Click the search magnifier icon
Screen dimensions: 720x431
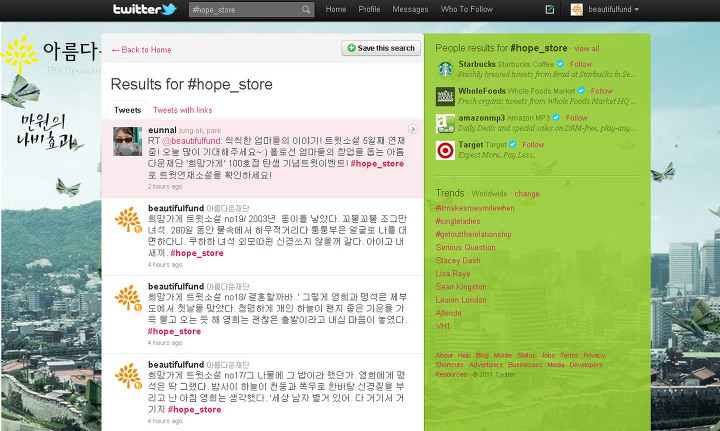pos(306,10)
